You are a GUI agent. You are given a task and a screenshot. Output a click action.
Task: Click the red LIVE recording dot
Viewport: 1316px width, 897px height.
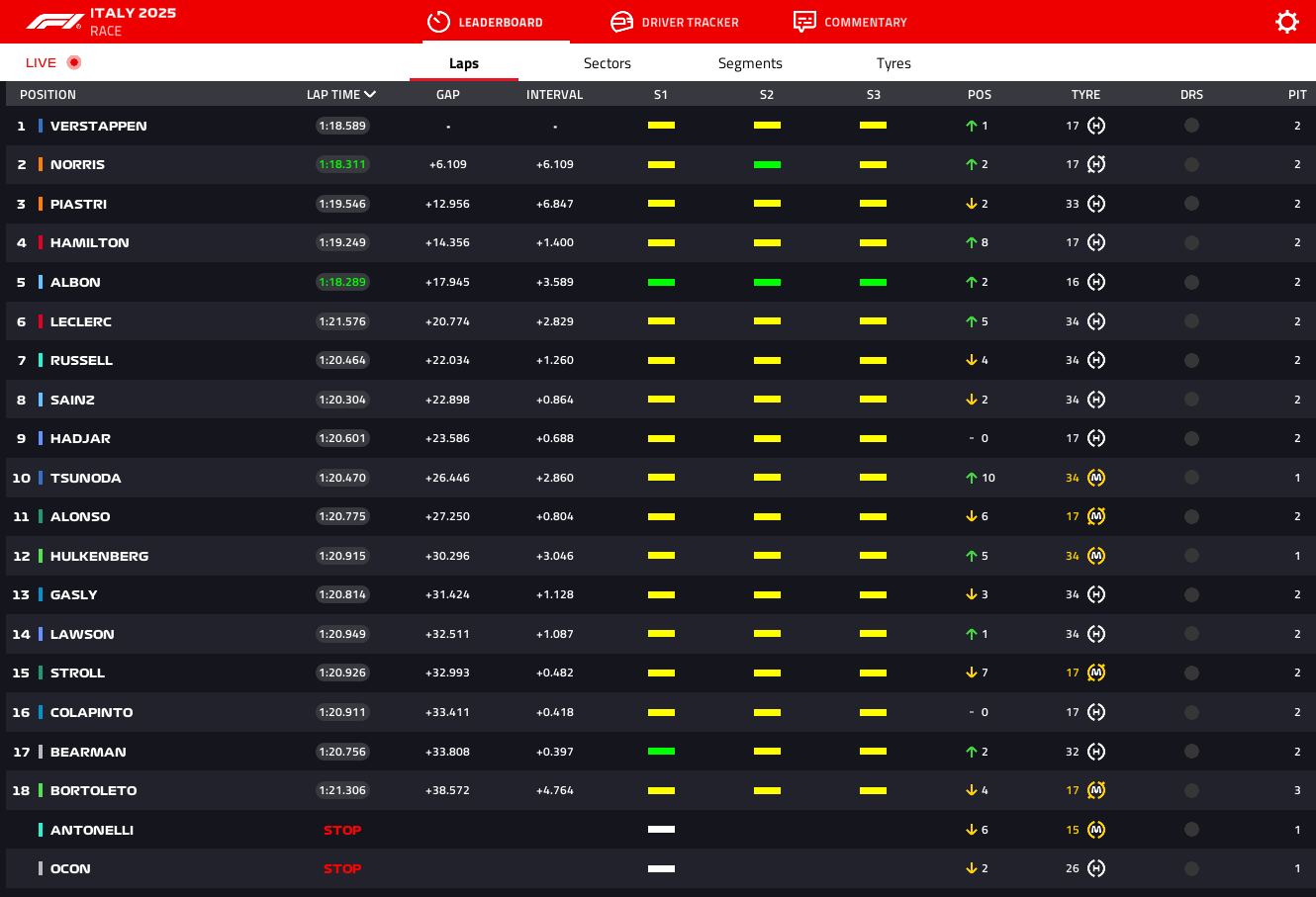(x=73, y=62)
